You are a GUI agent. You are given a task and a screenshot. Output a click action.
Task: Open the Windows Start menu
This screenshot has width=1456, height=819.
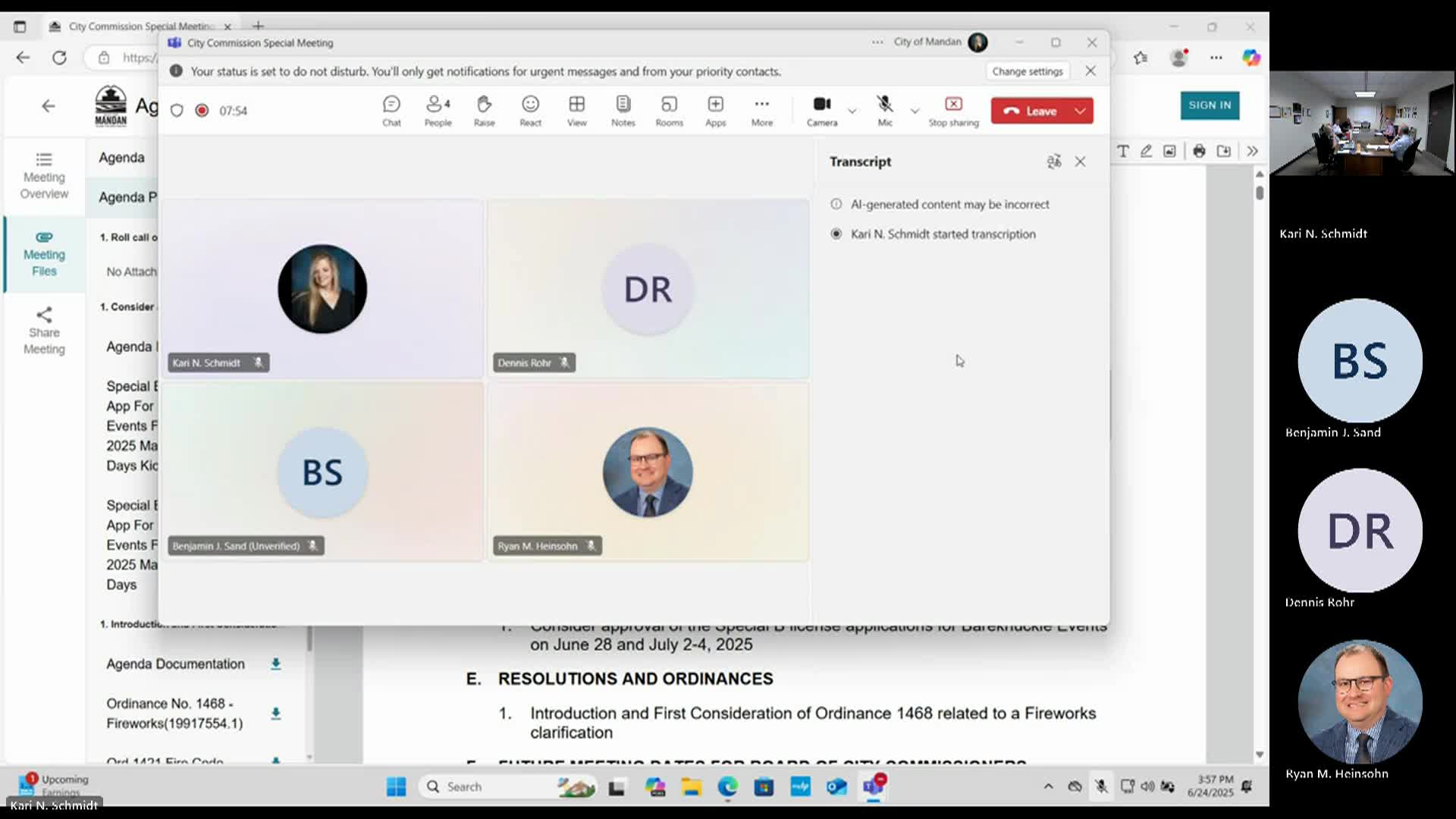(396, 787)
